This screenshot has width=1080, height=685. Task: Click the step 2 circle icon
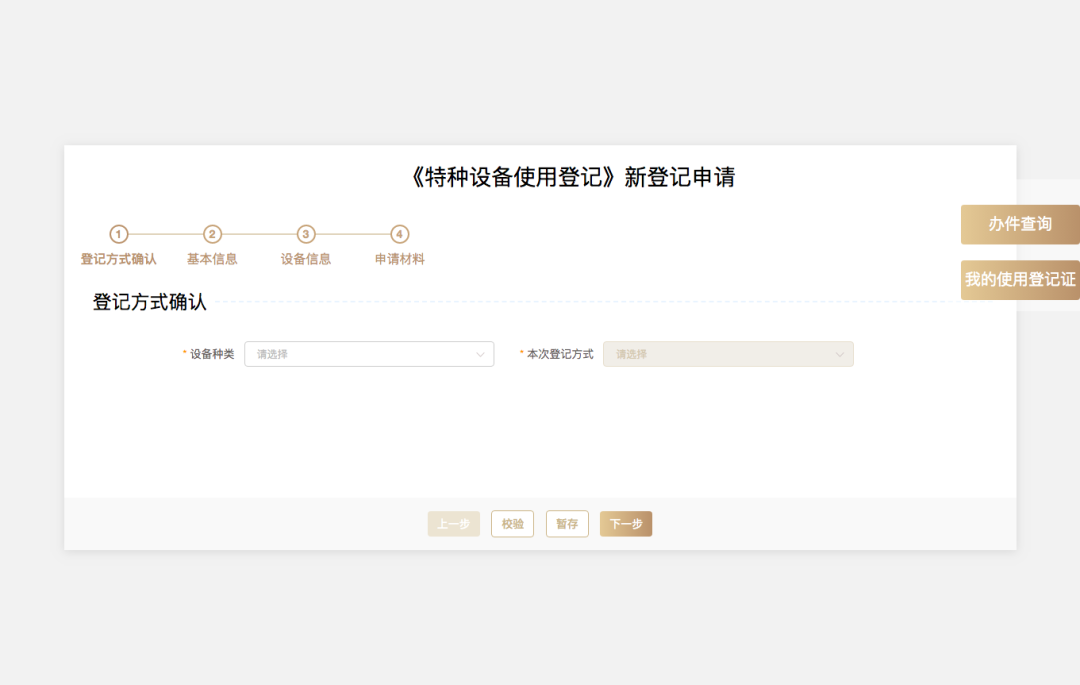(x=212, y=234)
